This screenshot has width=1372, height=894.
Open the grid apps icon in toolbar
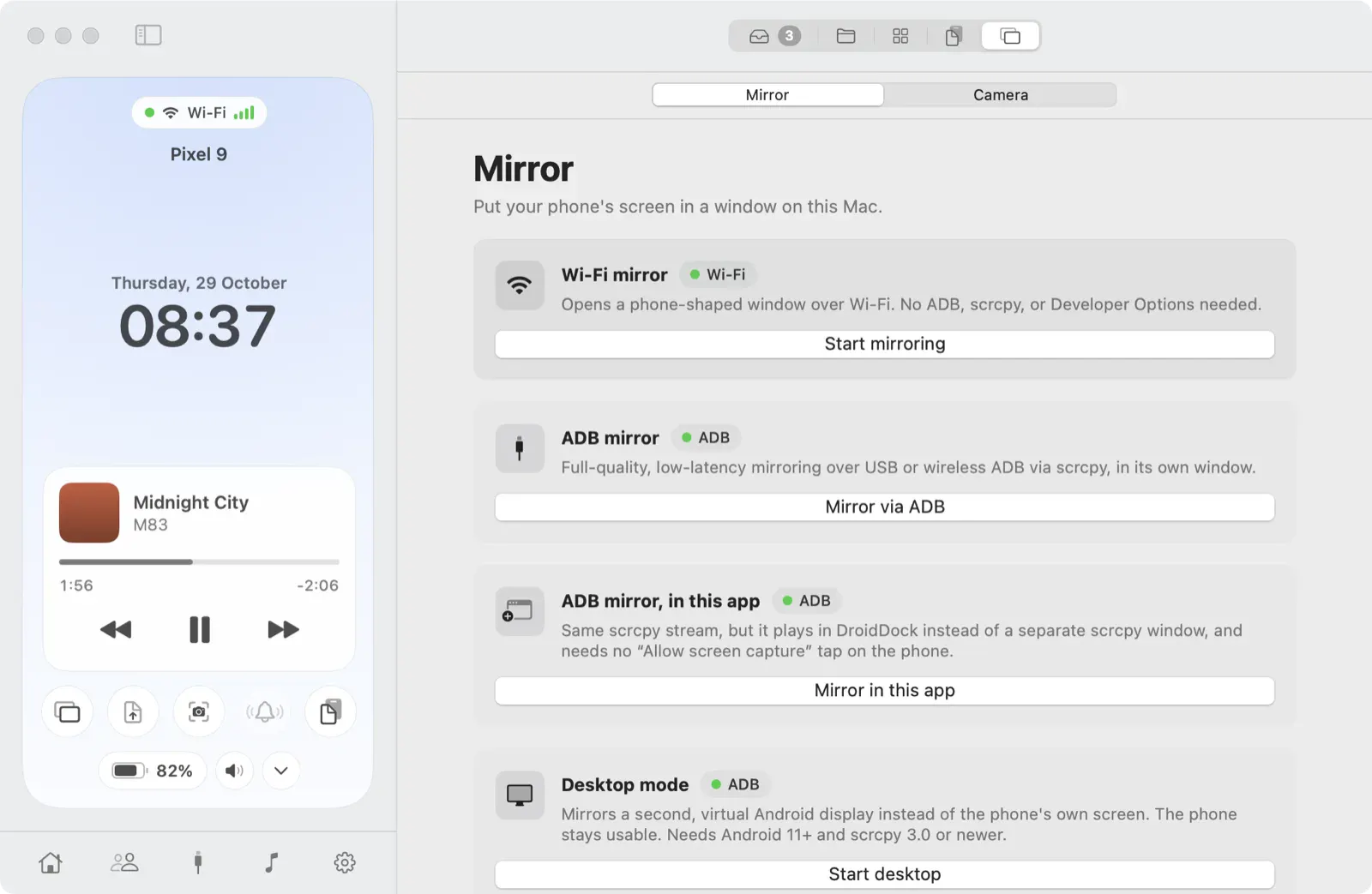point(900,36)
